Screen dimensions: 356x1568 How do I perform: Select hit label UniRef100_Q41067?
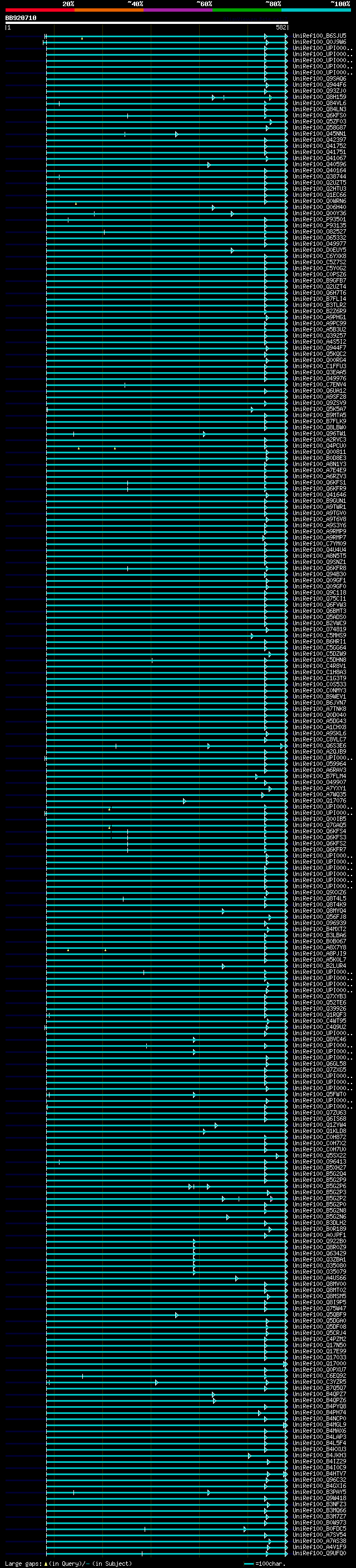319,159
